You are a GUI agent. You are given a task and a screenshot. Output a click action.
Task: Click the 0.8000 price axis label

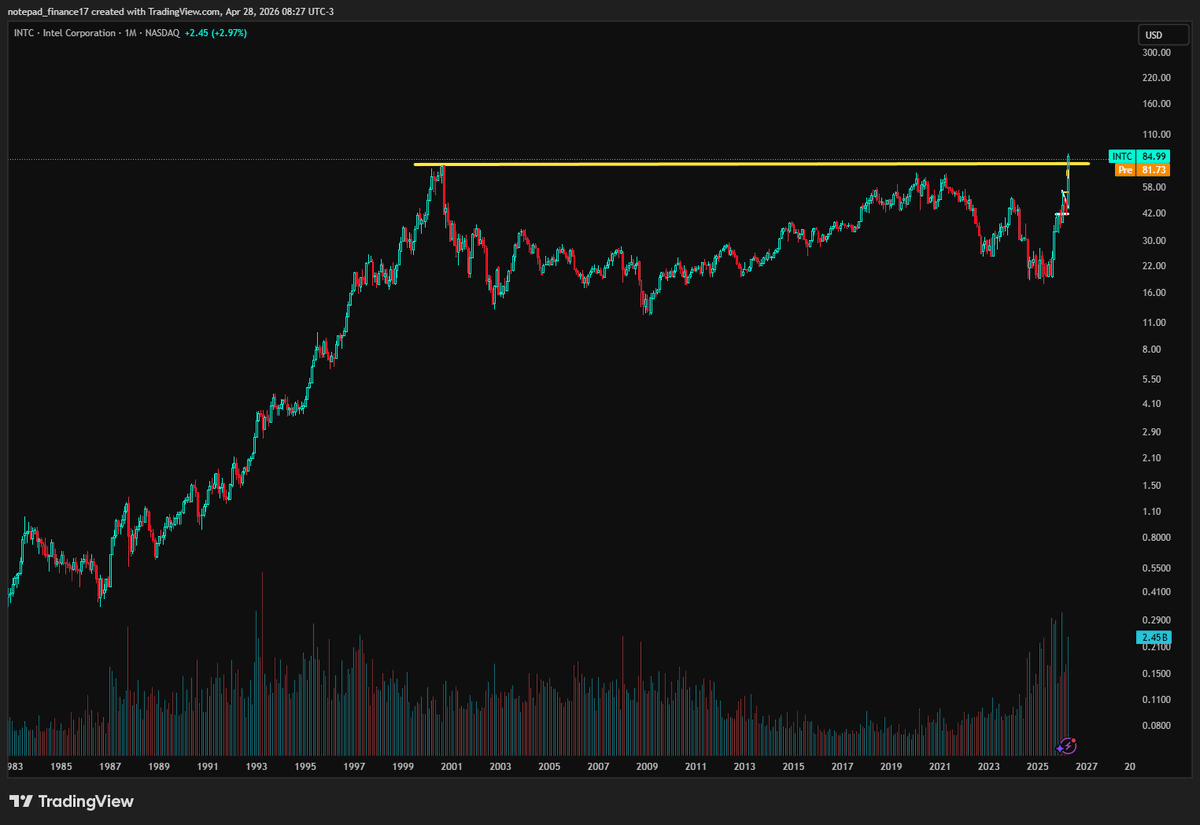tap(1156, 537)
